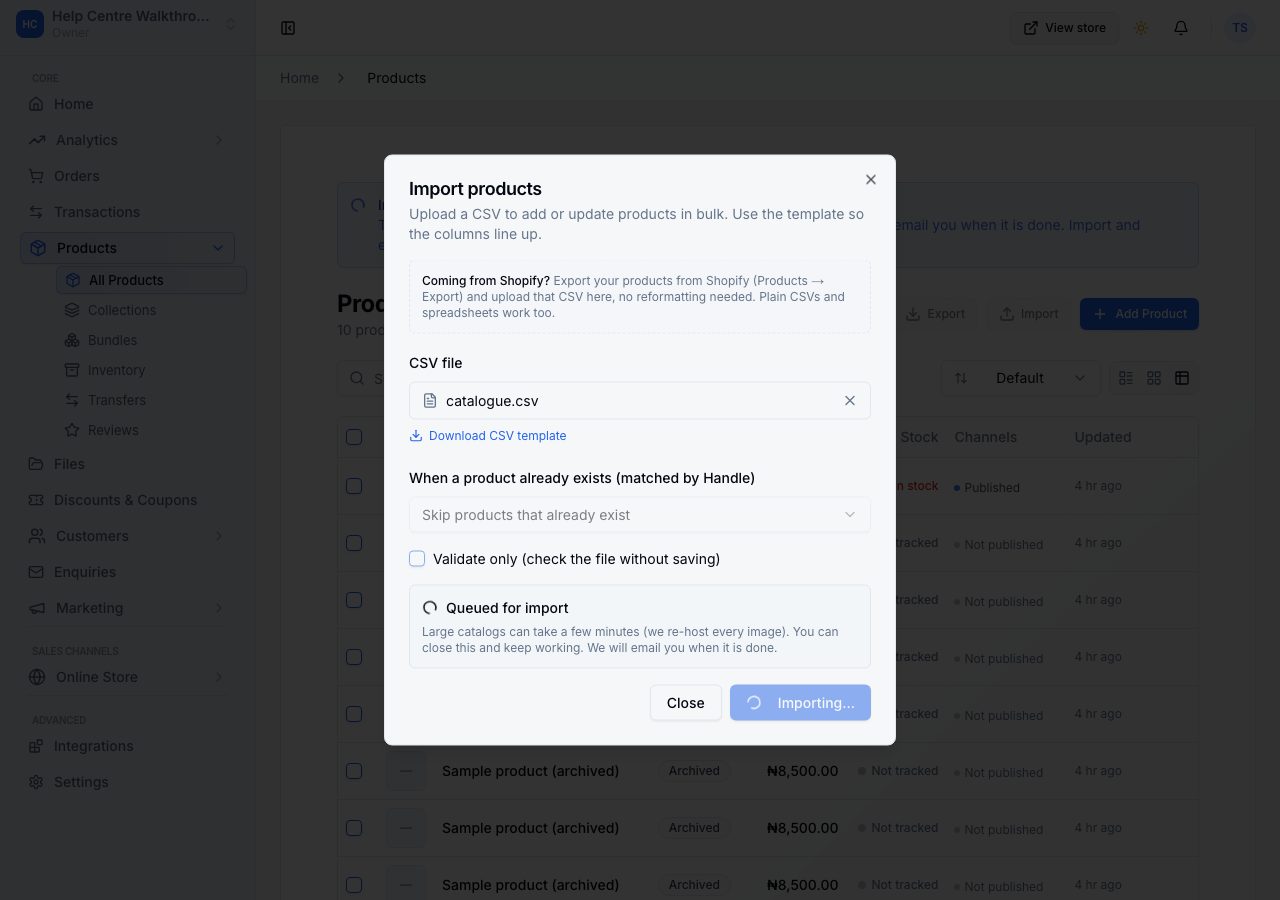The image size is (1280, 900).
Task: Open Files in the sidebar
Action: pyautogui.click(x=127, y=464)
